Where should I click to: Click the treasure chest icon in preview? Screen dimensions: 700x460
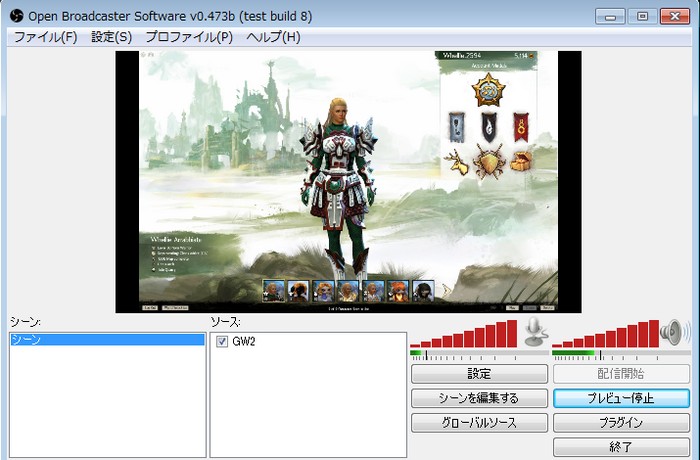[521, 161]
